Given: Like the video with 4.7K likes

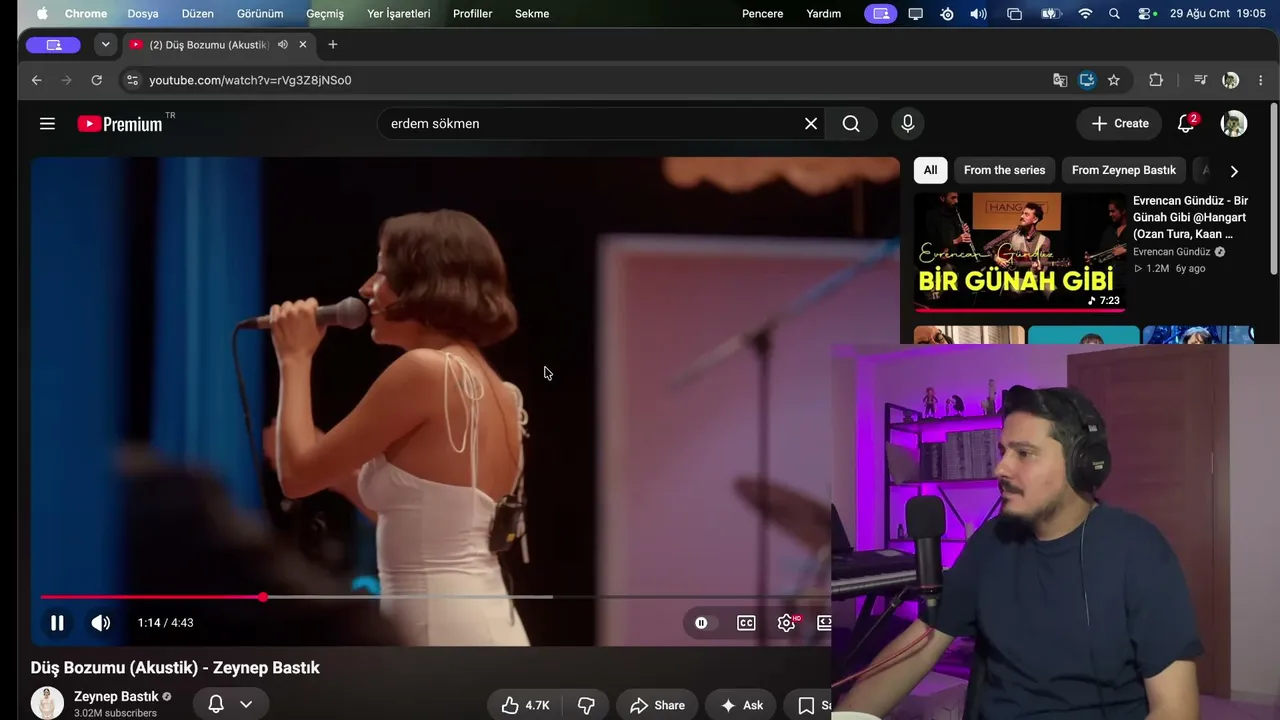Looking at the screenshot, I should pos(526,705).
